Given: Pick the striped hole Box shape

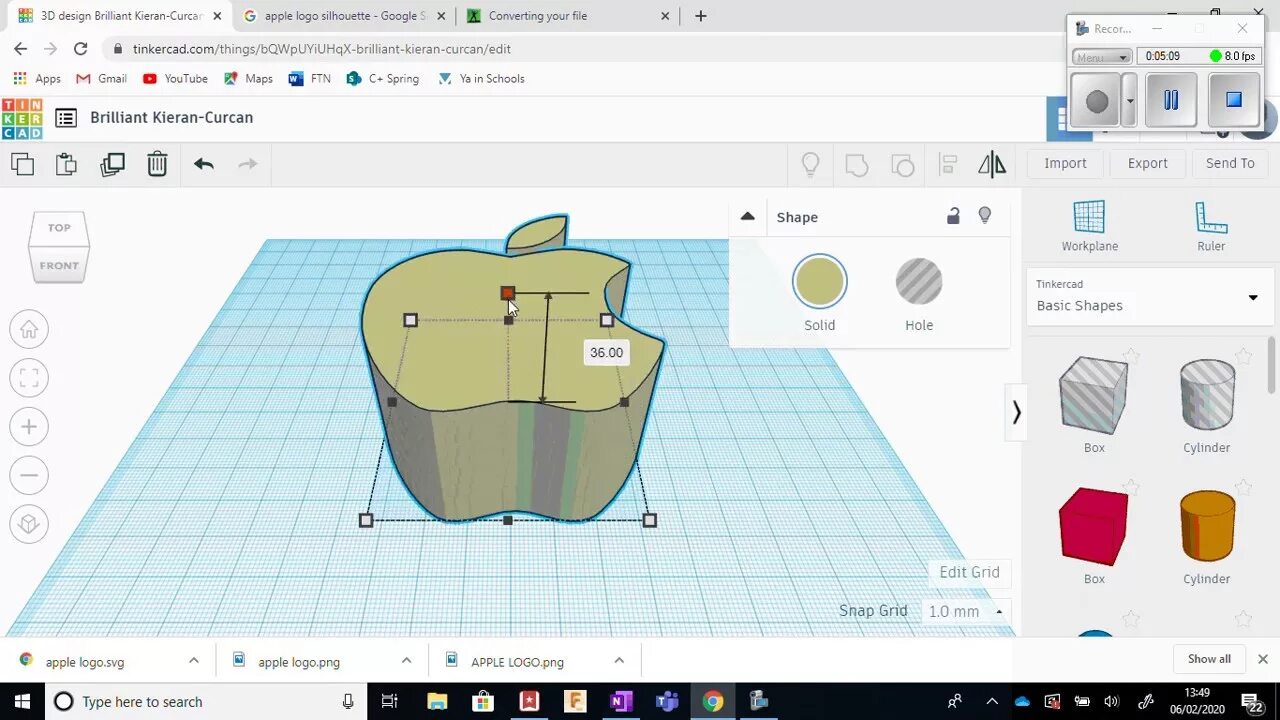Looking at the screenshot, I should (1094, 397).
